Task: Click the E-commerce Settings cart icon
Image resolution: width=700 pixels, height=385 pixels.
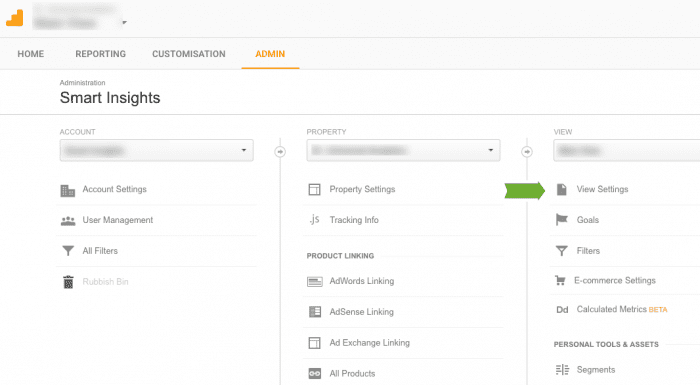Action: click(560, 280)
